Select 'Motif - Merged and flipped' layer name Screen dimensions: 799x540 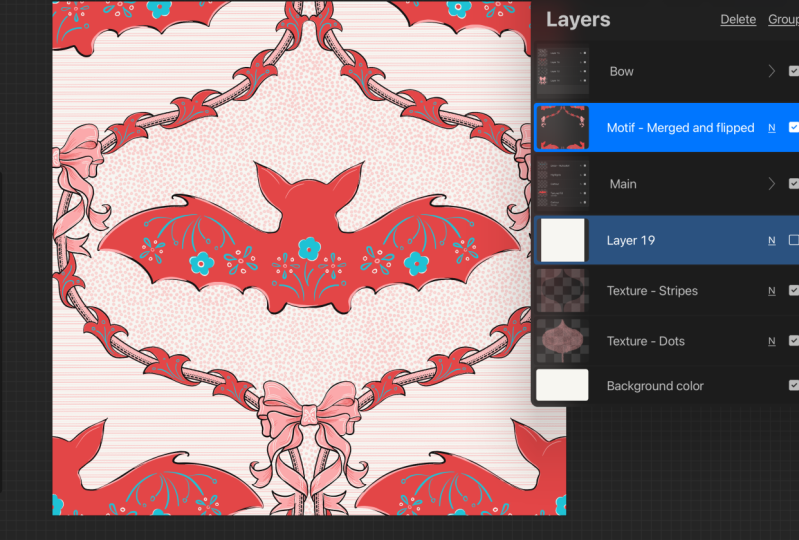[x=680, y=127]
